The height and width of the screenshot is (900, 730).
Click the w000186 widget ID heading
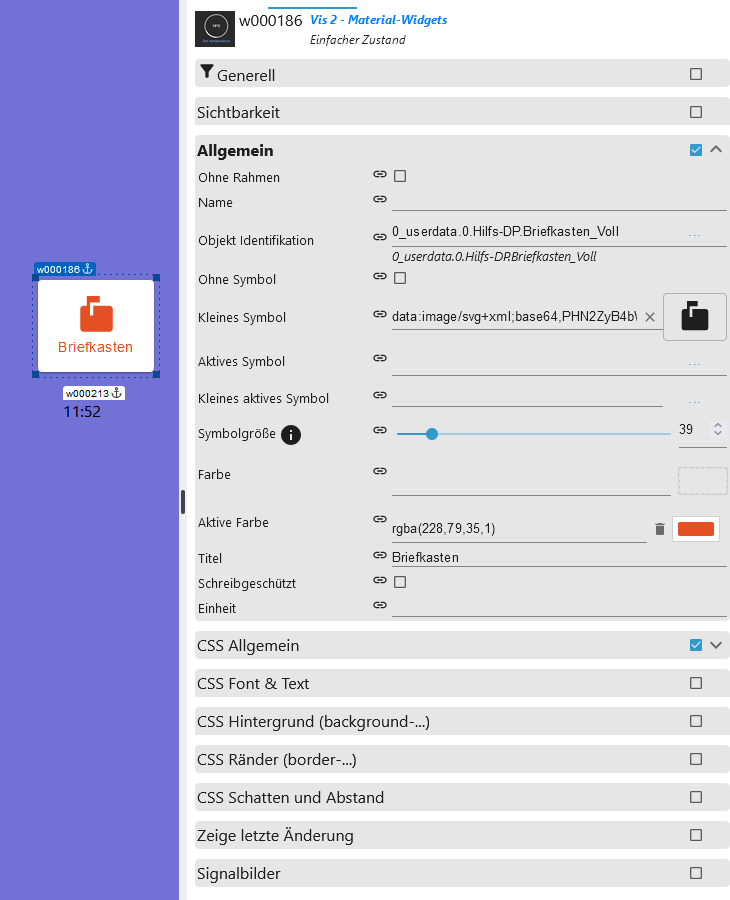(270, 21)
